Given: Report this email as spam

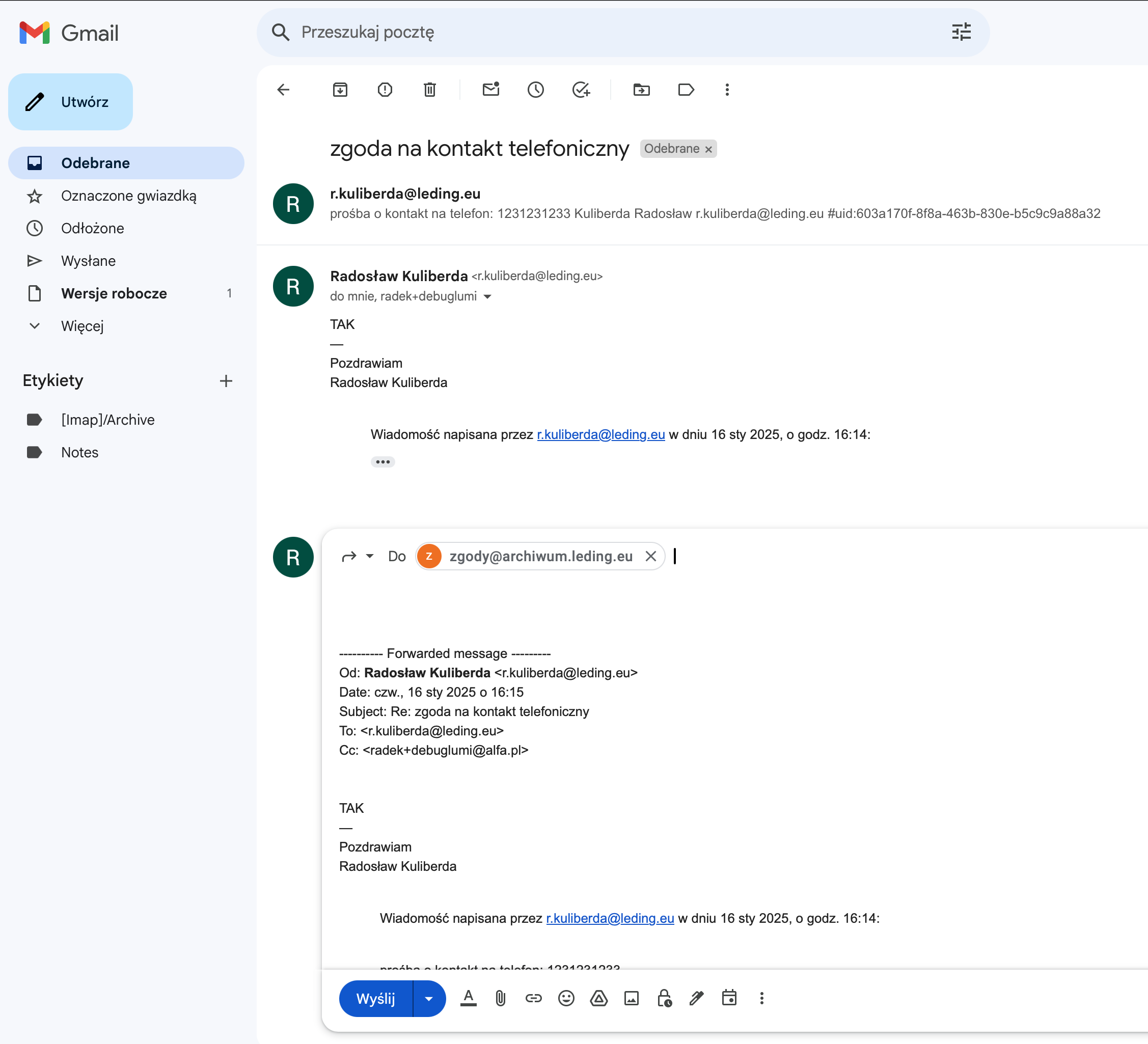Looking at the screenshot, I should pos(385,89).
